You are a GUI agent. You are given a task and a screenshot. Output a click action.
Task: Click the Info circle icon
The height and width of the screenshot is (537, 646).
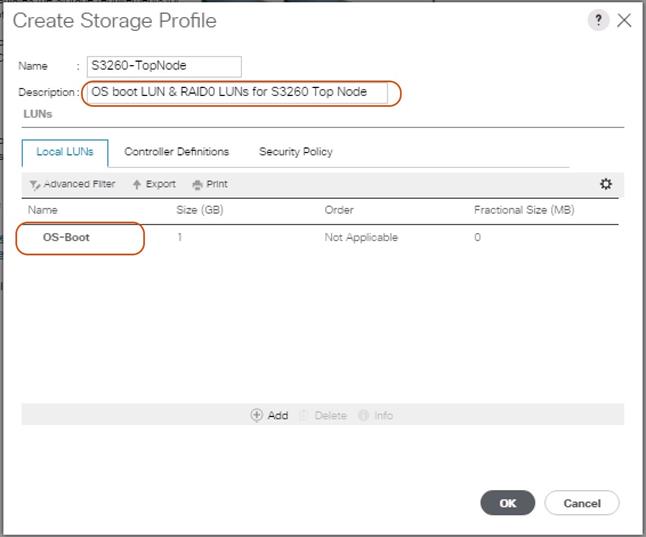point(363,416)
